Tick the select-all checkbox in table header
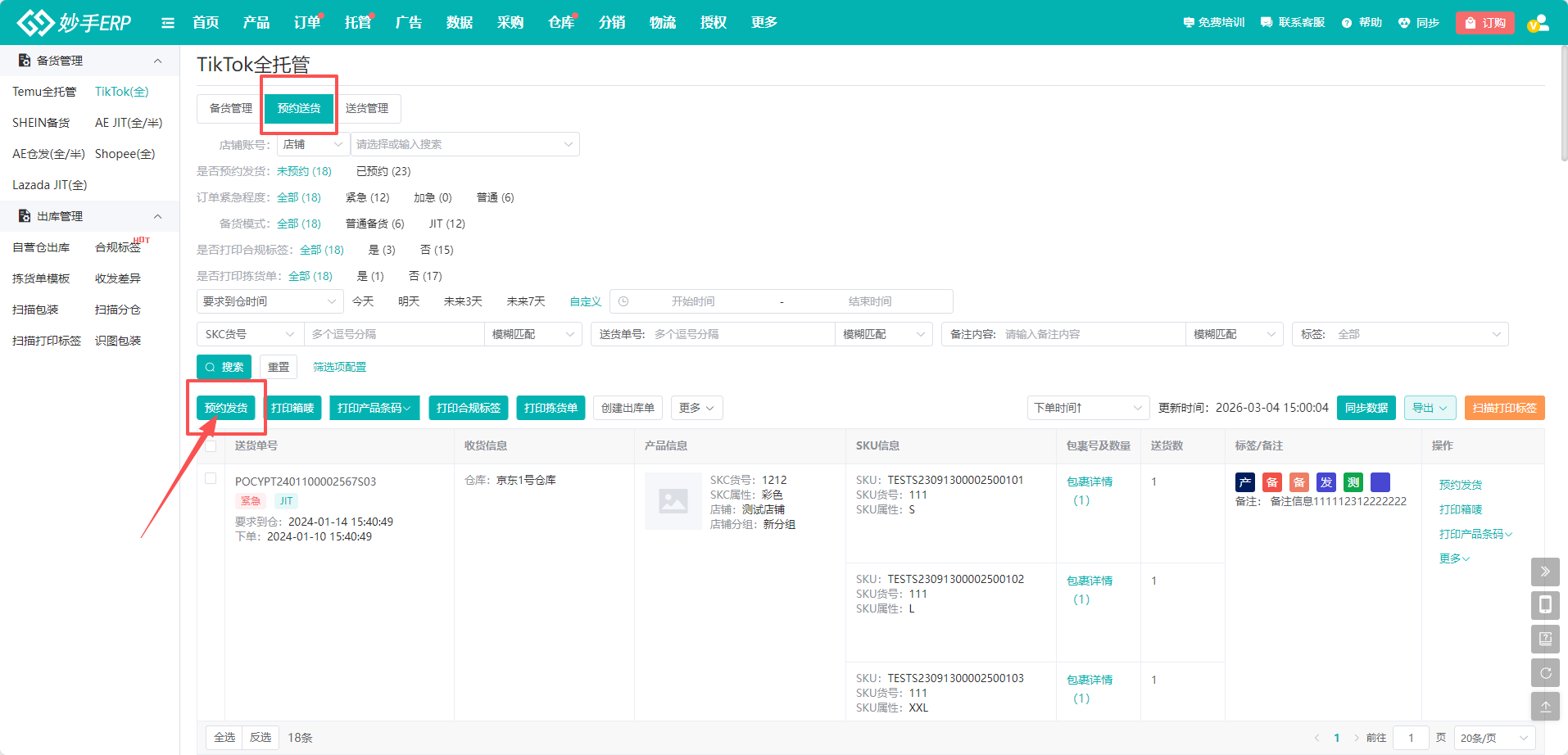This screenshot has width=1568, height=755. tap(211, 445)
